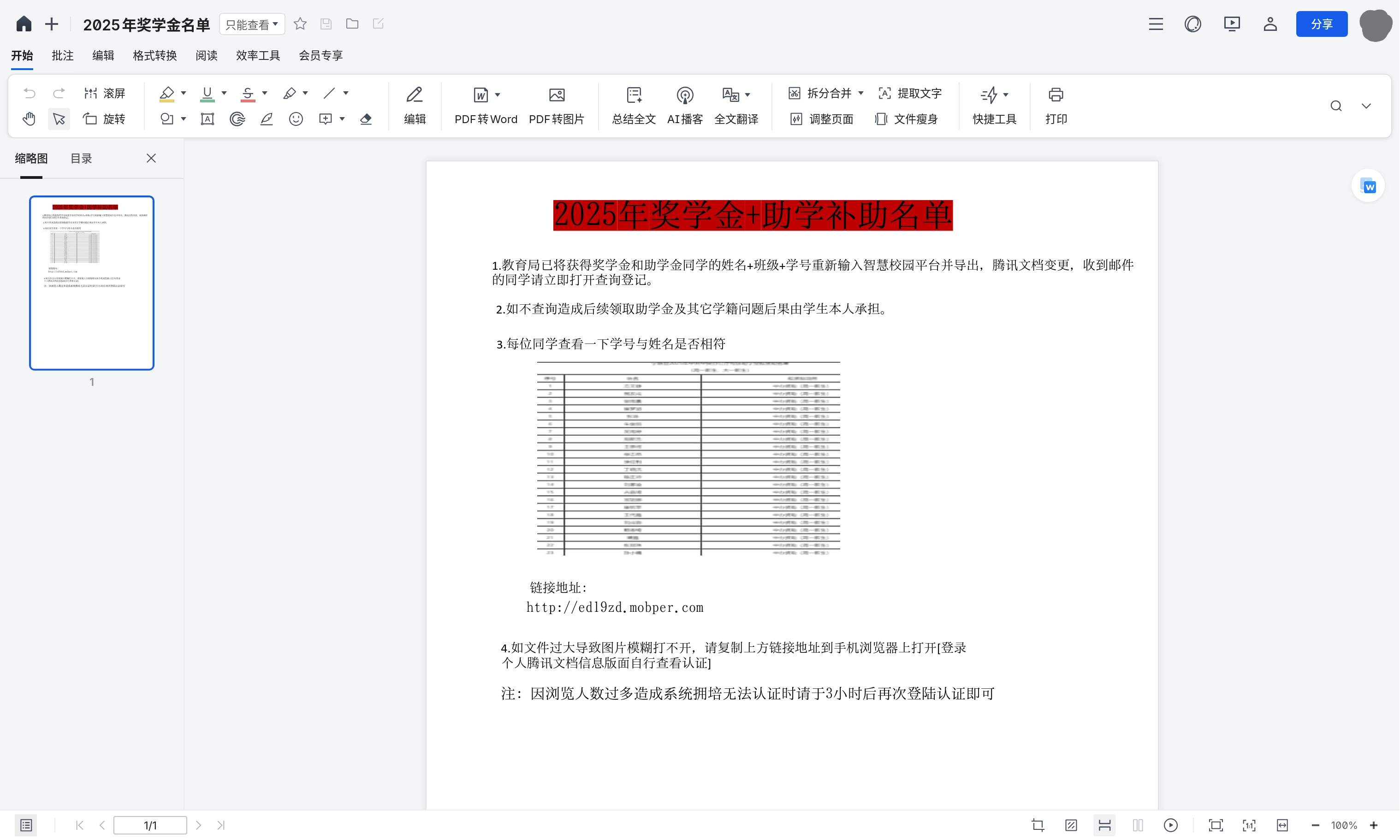This screenshot has width=1400, height=840.
Task: Toggle fit-to-width page display
Action: tap(1282, 825)
